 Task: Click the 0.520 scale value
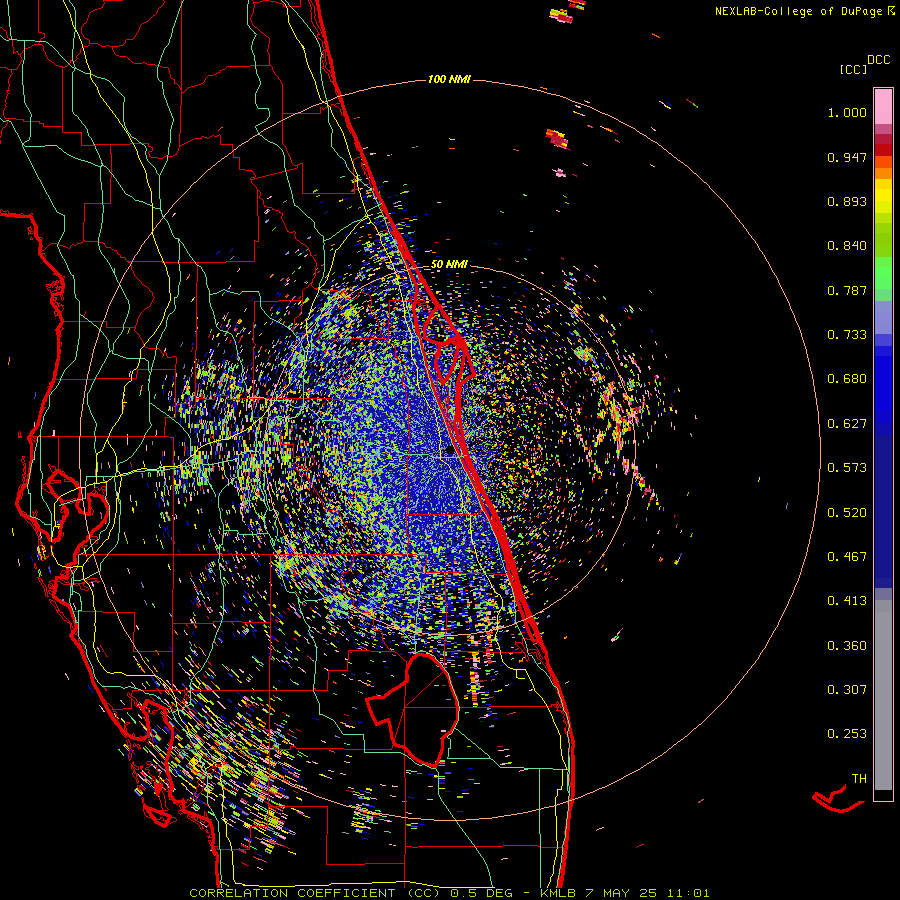[847, 513]
